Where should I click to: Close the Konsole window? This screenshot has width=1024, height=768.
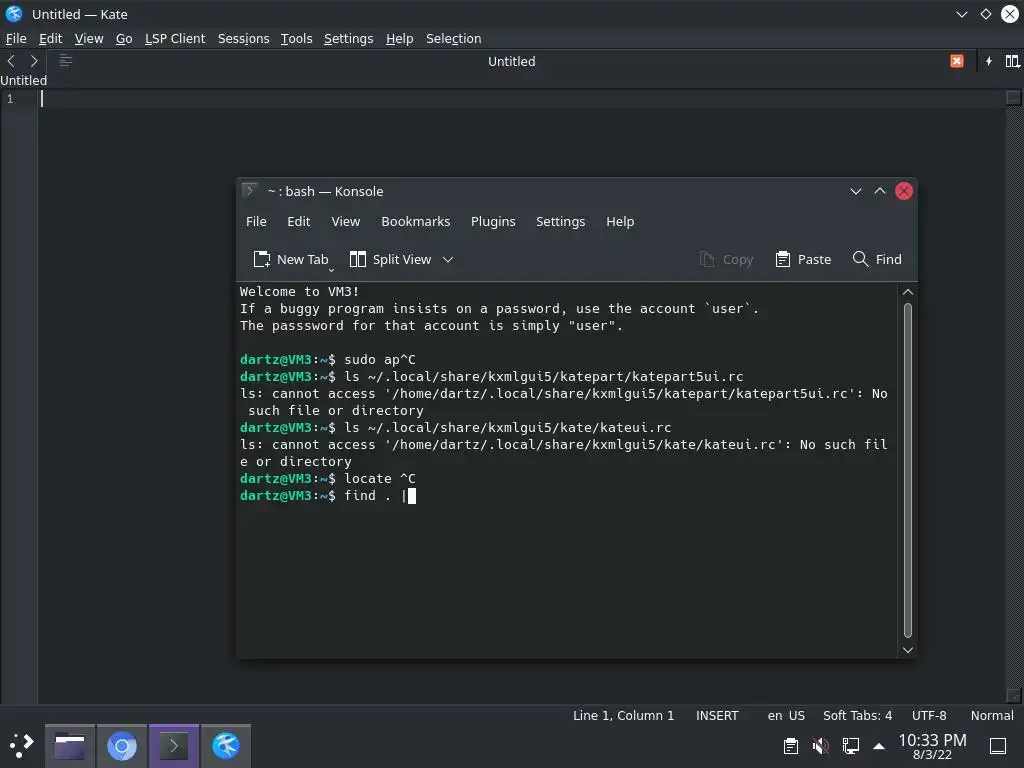tap(904, 191)
